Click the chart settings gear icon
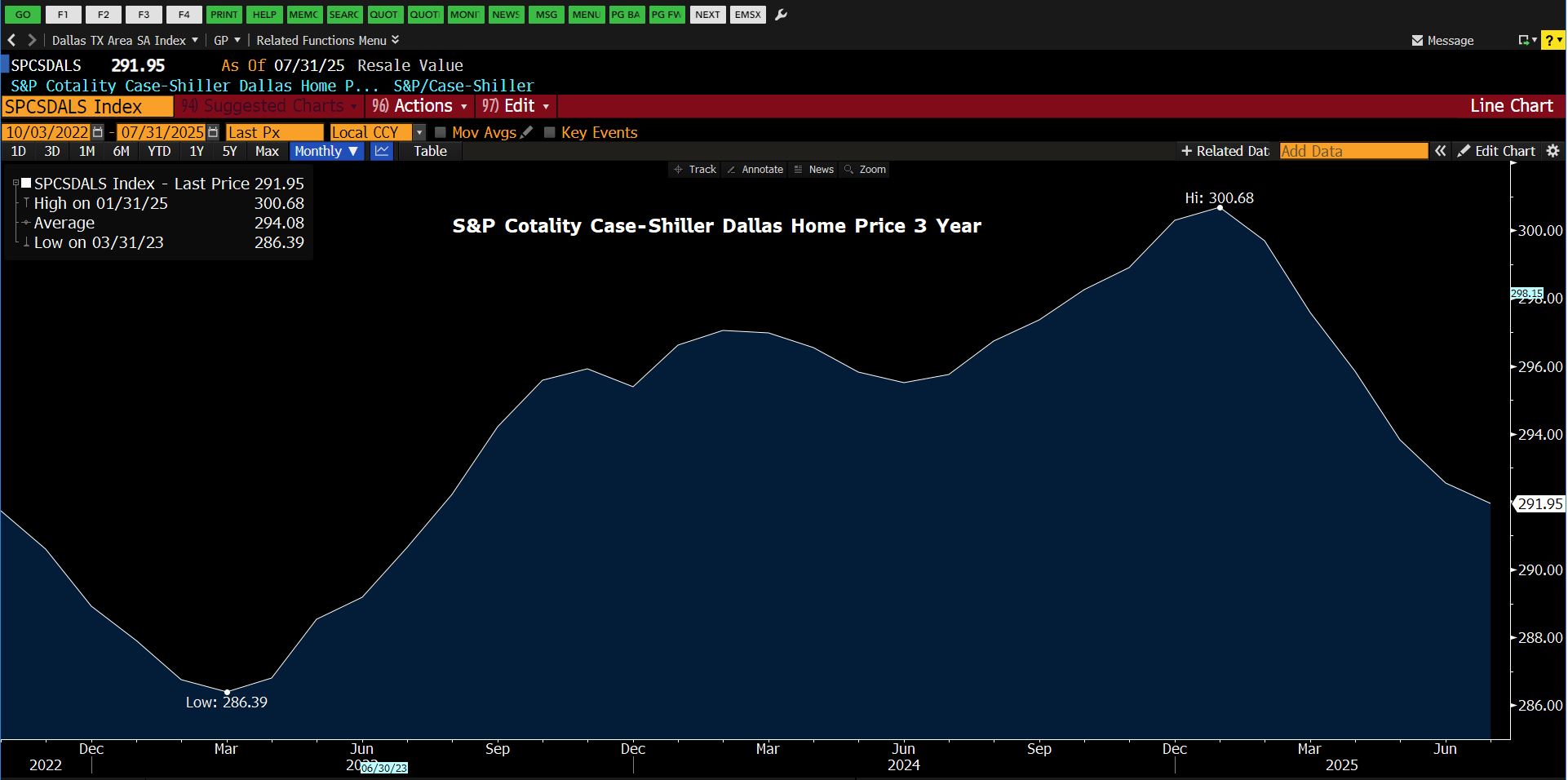1568x780 pixels. (1552, 151)
